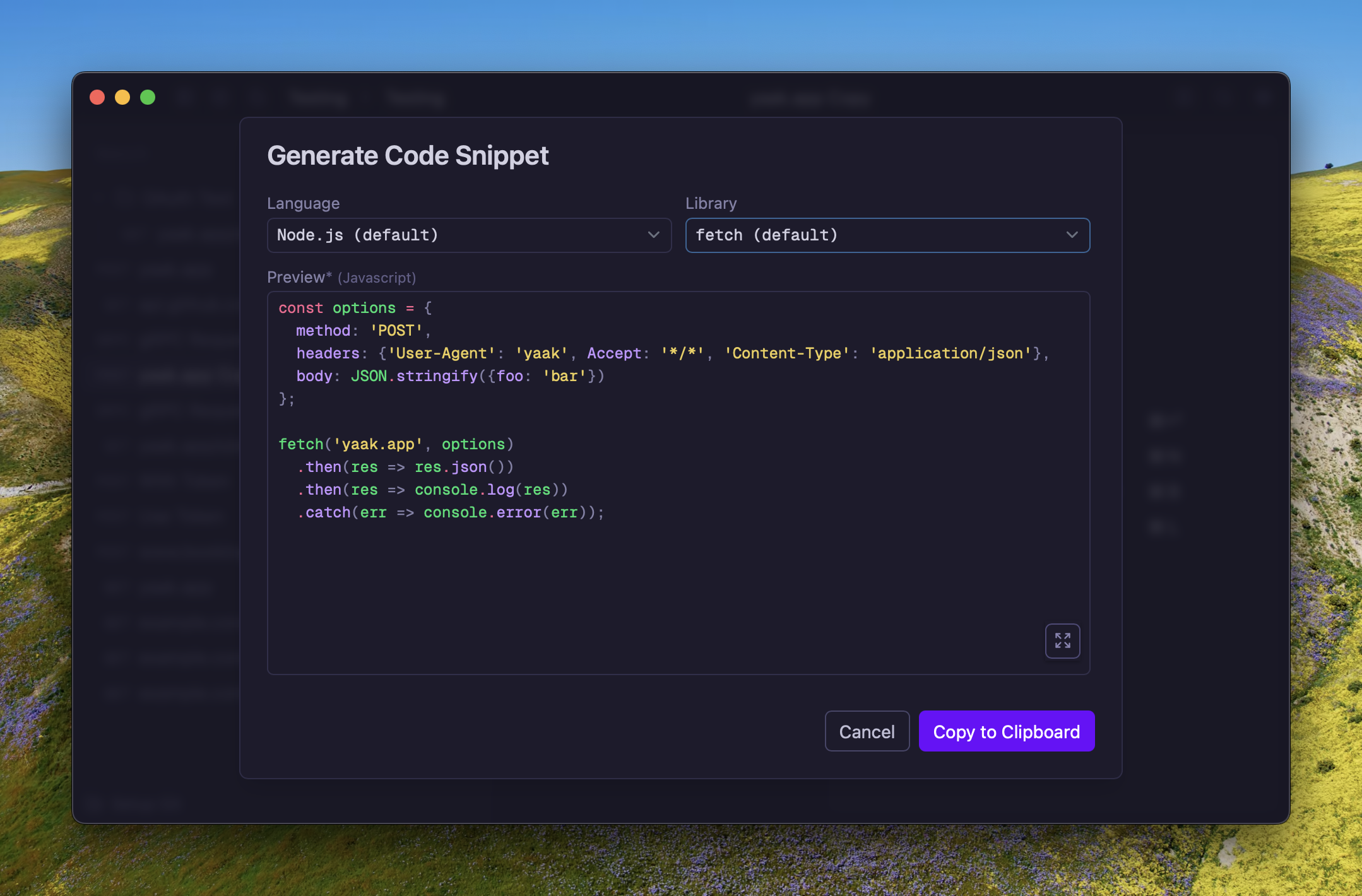The width and height of the screenshot is (1362, 896).
Task: Click the Language dropdown chevron arrow
Action: point(653,235)
